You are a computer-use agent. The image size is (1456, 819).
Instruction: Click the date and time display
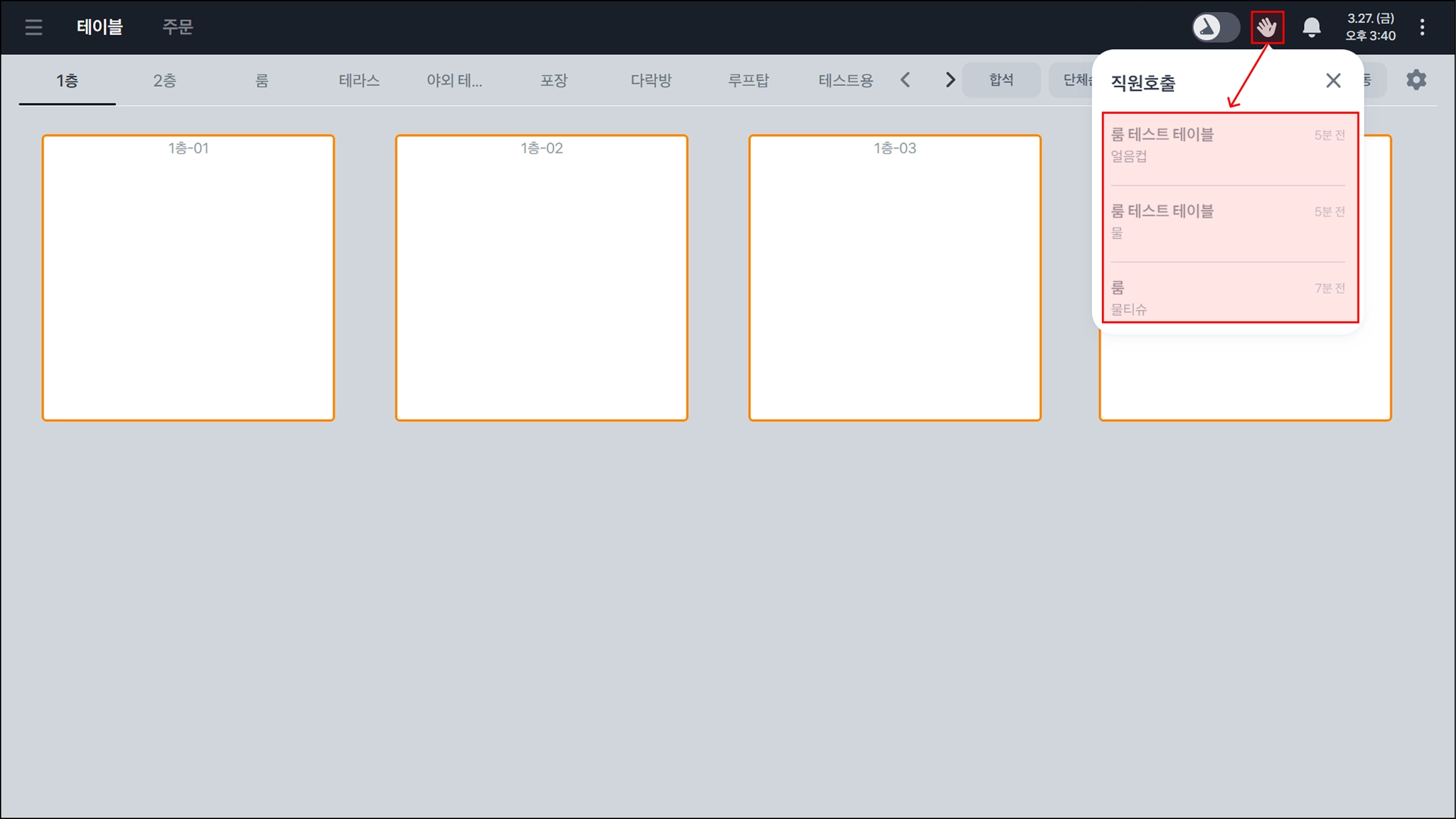tap(1370, 27)
